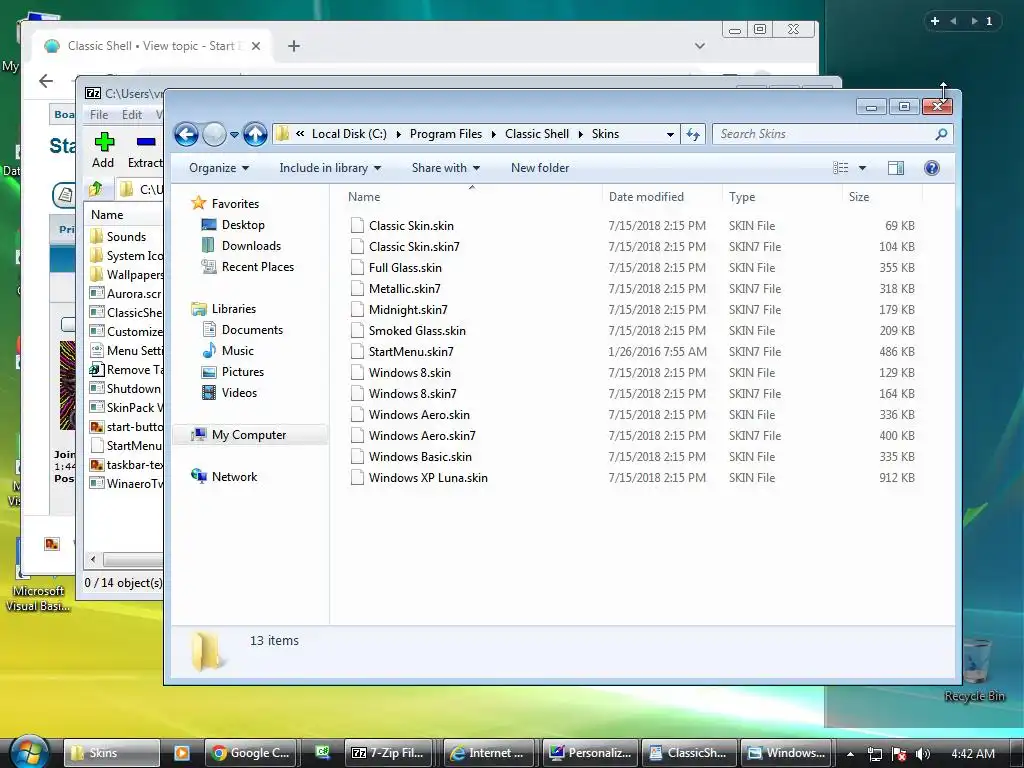Create a New folder
This screenshot has height=768, width=1024.
(540, 168)
